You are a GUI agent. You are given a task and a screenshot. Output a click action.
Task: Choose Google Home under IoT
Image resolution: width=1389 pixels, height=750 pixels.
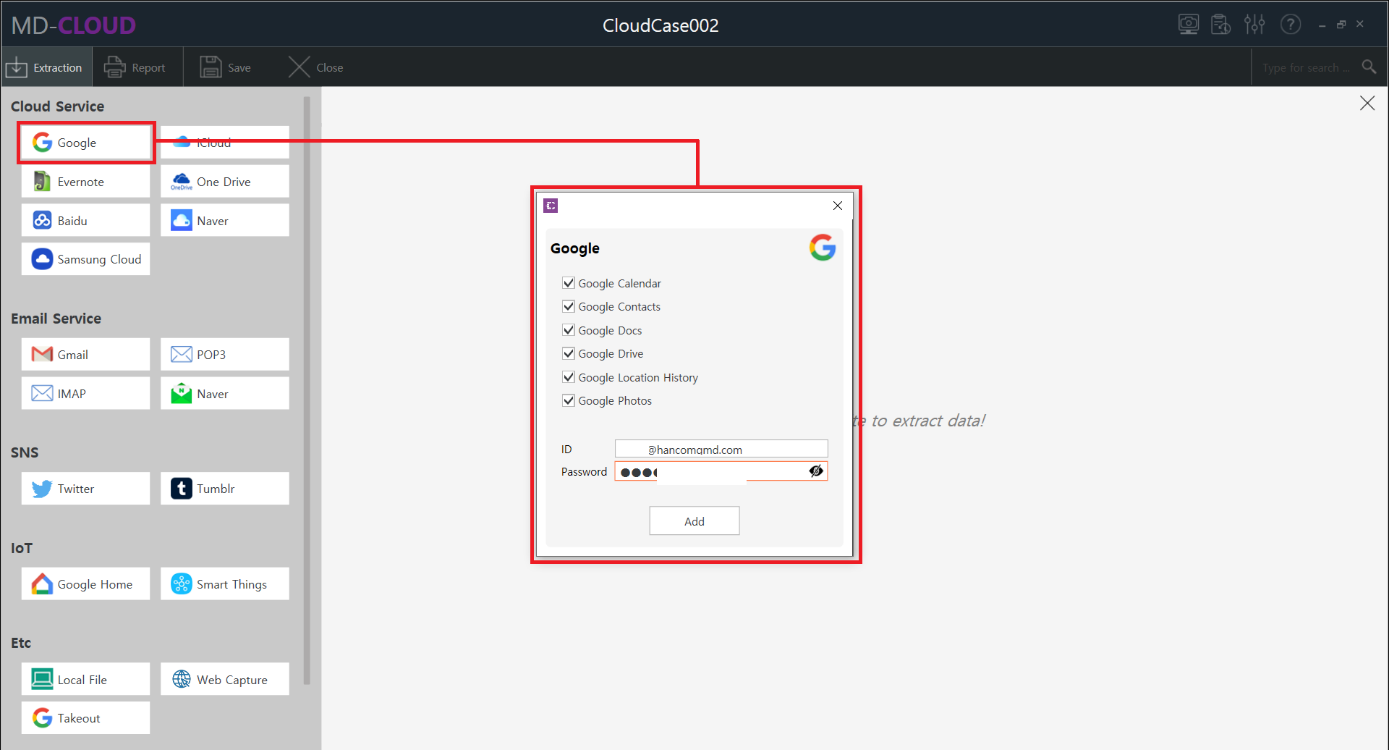click(86, 584)
